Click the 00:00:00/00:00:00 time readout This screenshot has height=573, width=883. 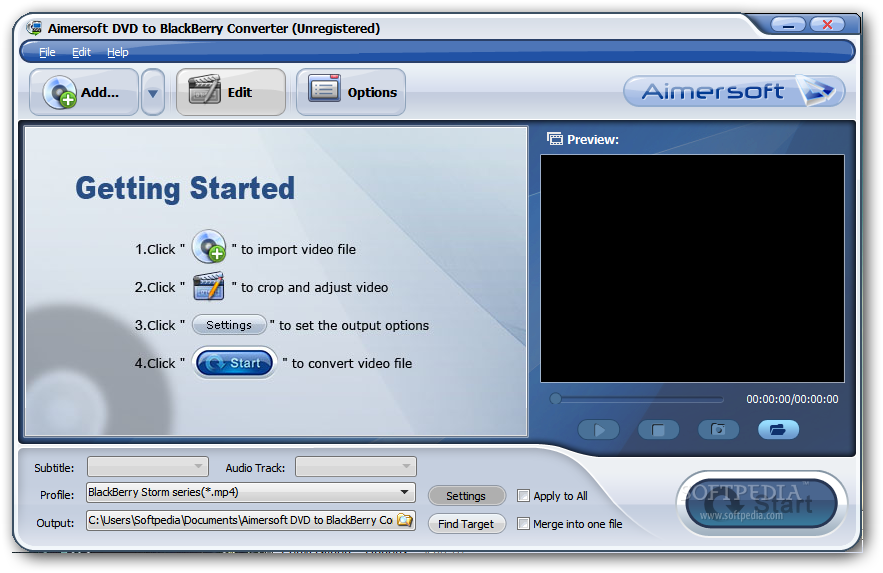[792, 399]
